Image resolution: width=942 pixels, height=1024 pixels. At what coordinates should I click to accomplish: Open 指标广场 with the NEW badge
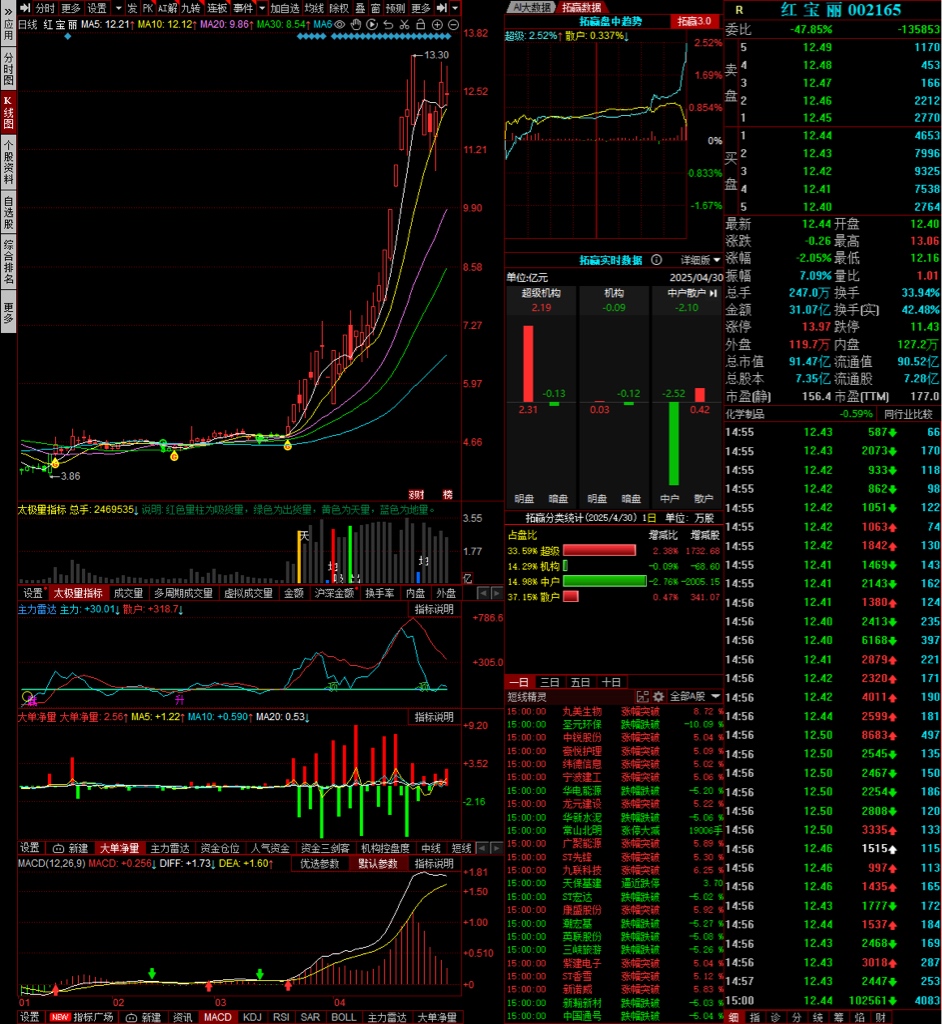click(x=82, y=1017)
